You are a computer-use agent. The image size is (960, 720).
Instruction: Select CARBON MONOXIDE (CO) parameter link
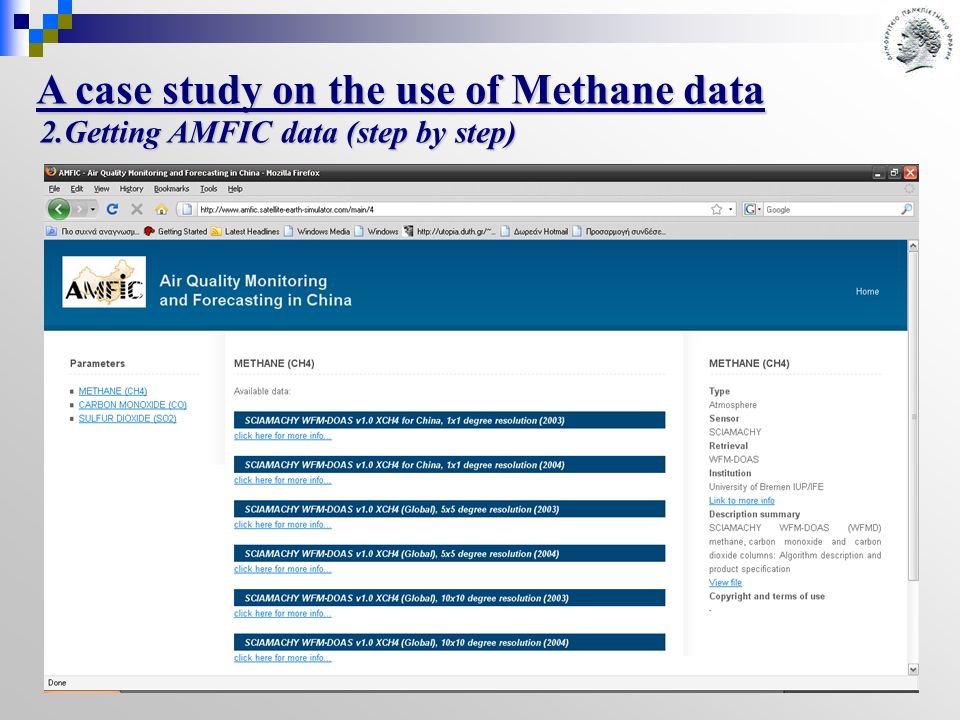click(133, 405)
